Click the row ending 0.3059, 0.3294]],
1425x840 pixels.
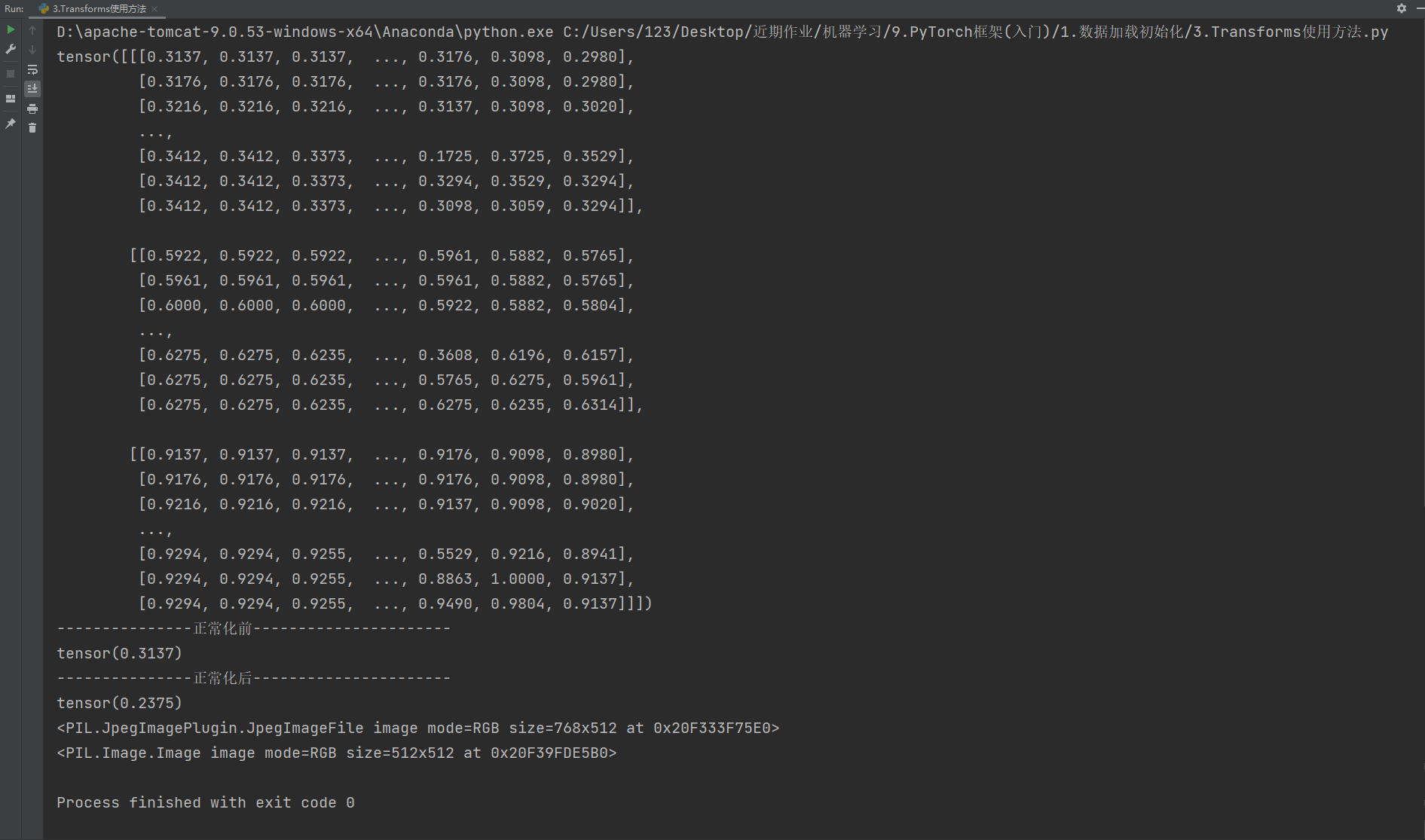tap(390, 206)
